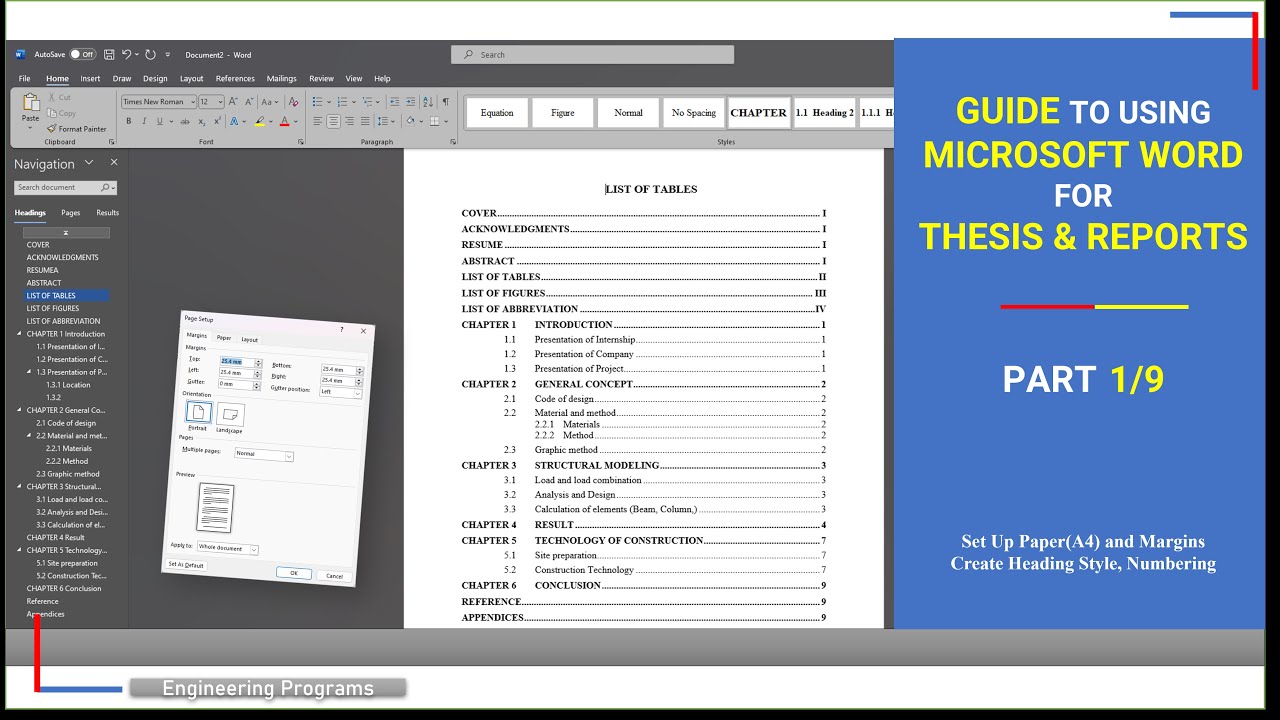
Task: Click the Save icon in title bar
Action: 110,55
